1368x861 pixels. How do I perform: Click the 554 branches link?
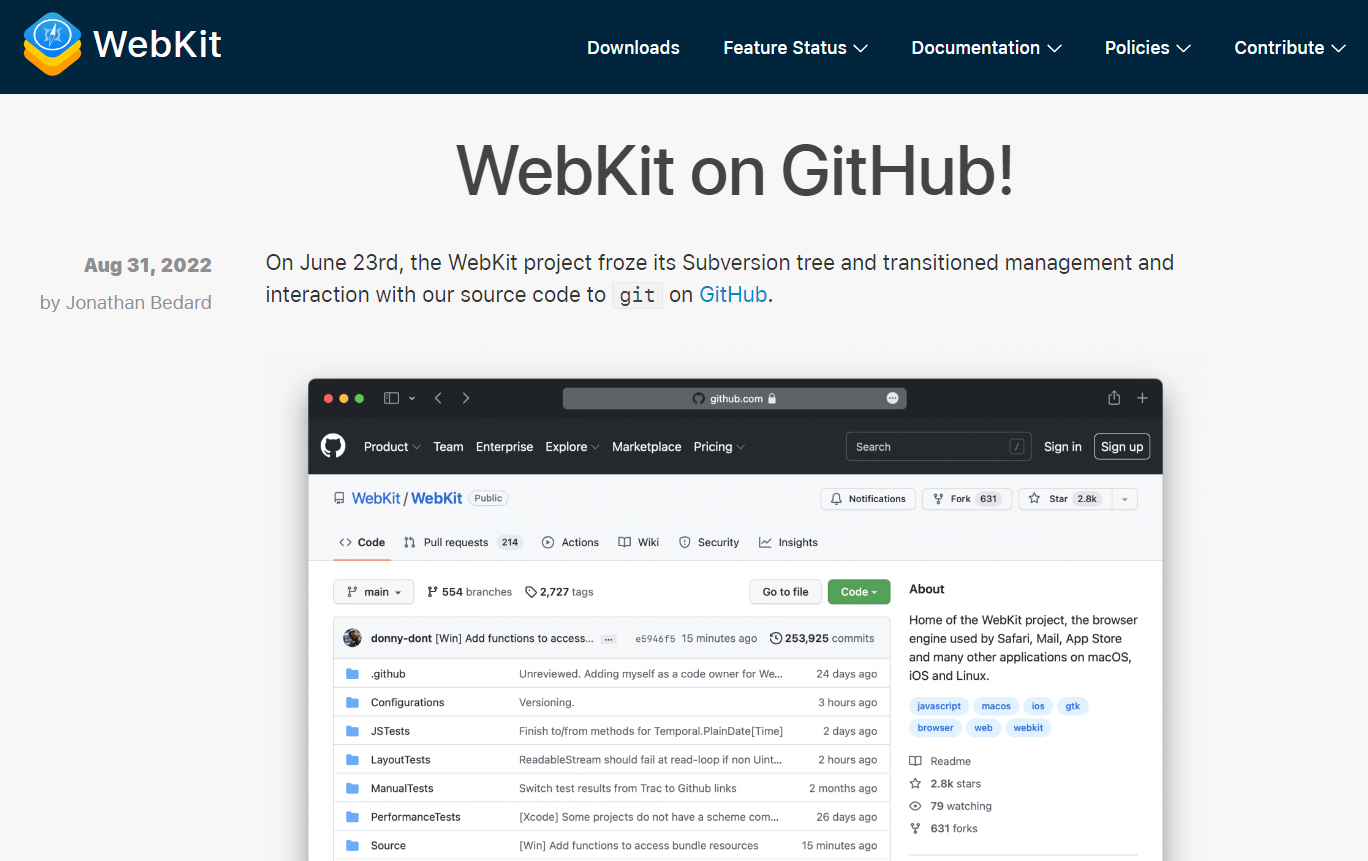pyautogui.click(x=469, y=592)
